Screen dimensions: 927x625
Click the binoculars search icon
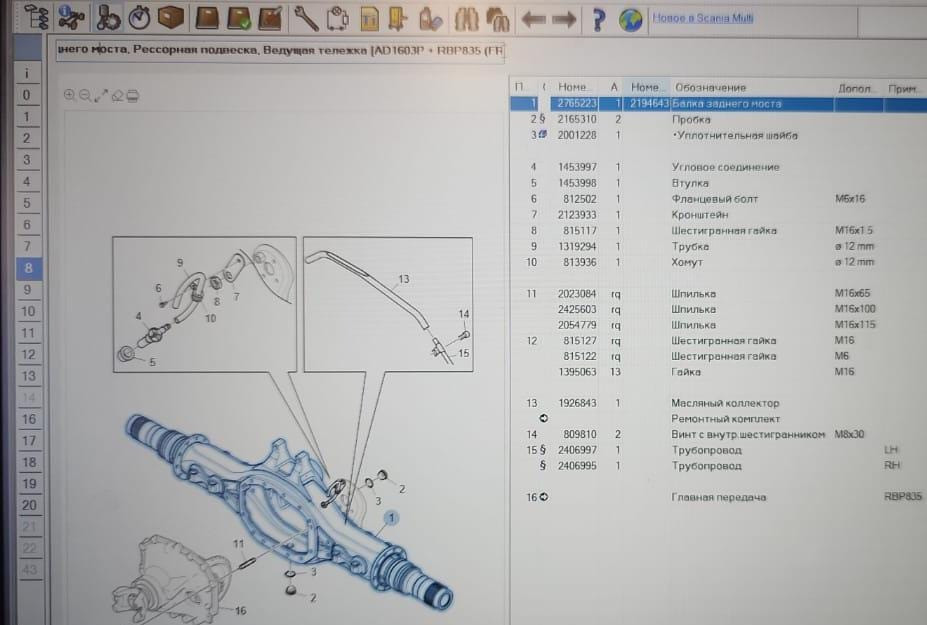click(465, 18)
